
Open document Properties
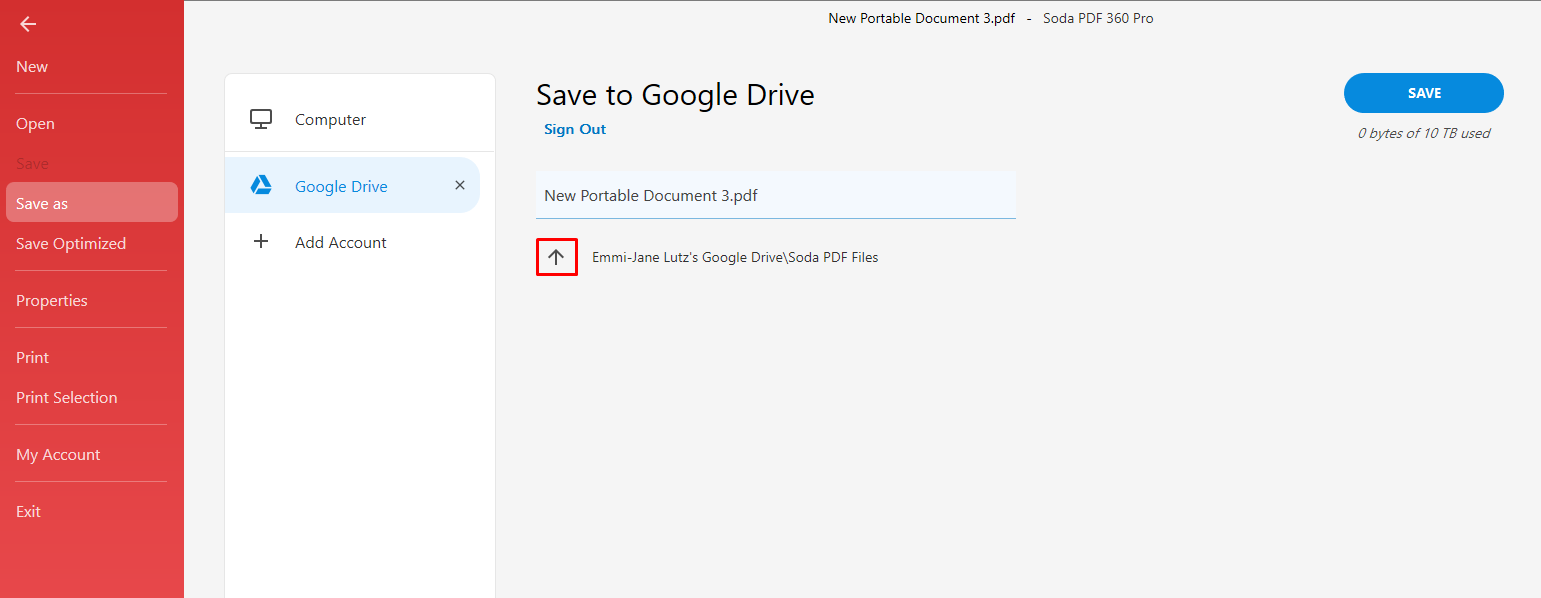point(52,301)
